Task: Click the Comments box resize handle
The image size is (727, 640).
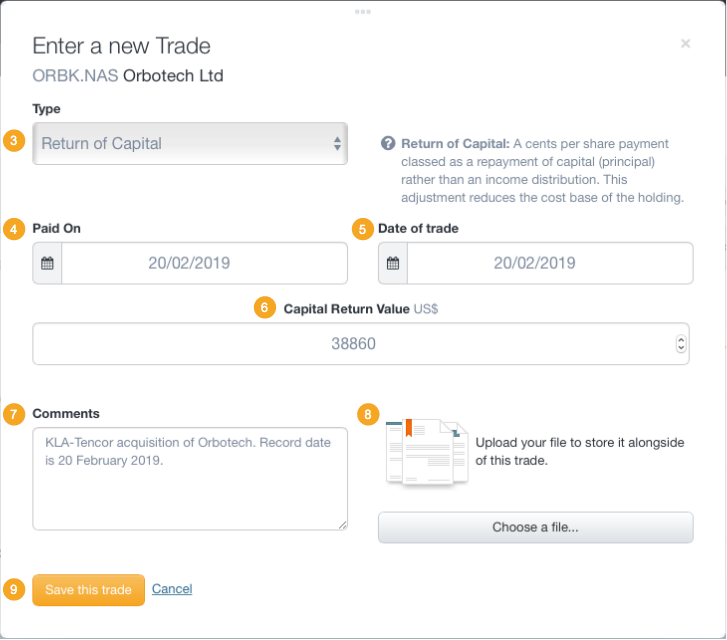Action: [x=343, y=525]
